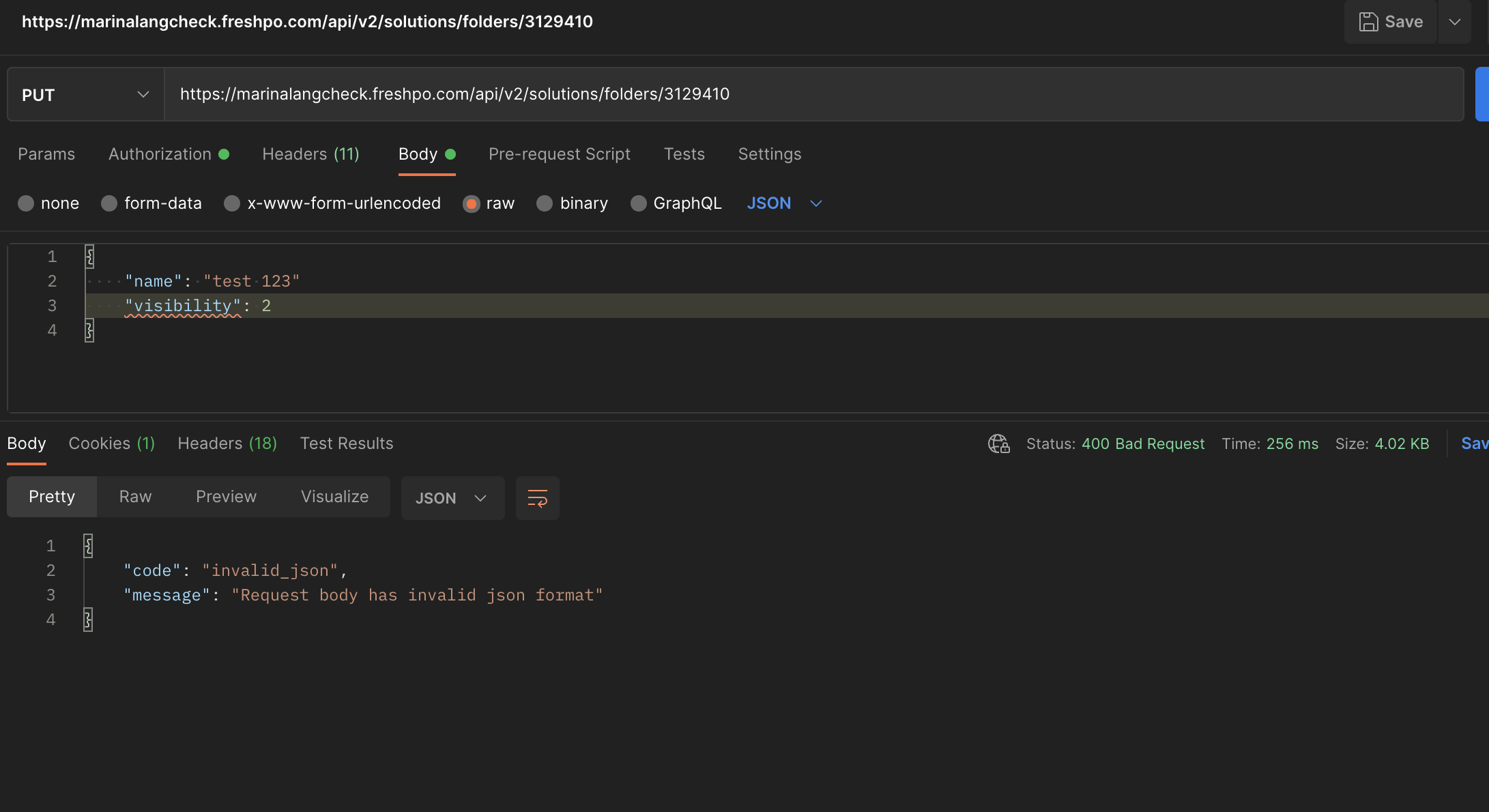The width and height of the screenshot is (1489, 812).
Task: Open the request body JSON type dropdown
Action: pyautogui.click(x=784, y=203)
